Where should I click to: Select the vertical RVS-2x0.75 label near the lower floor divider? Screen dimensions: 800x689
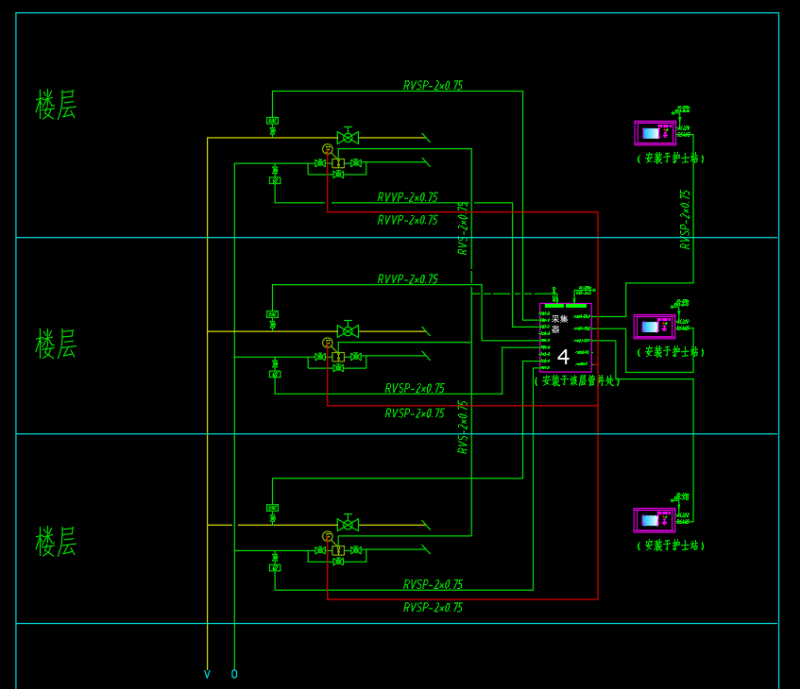click(463, 427)
